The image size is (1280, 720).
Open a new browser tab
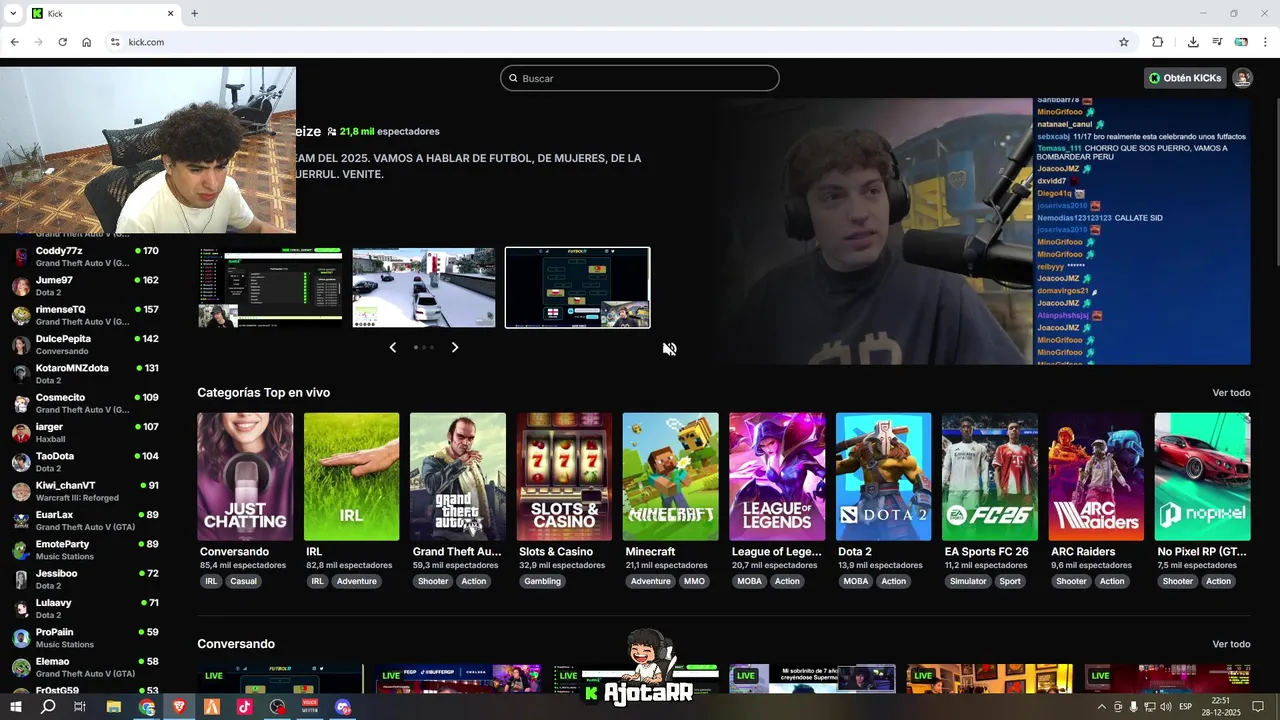coord(194,14)
